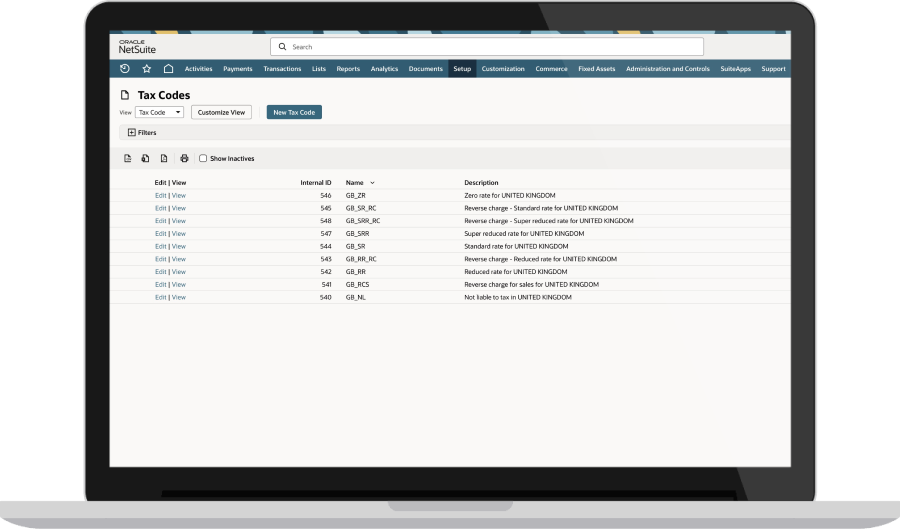Open the Reports menu
The height and width of the screenshot is (529, 900).
(348, 69)
